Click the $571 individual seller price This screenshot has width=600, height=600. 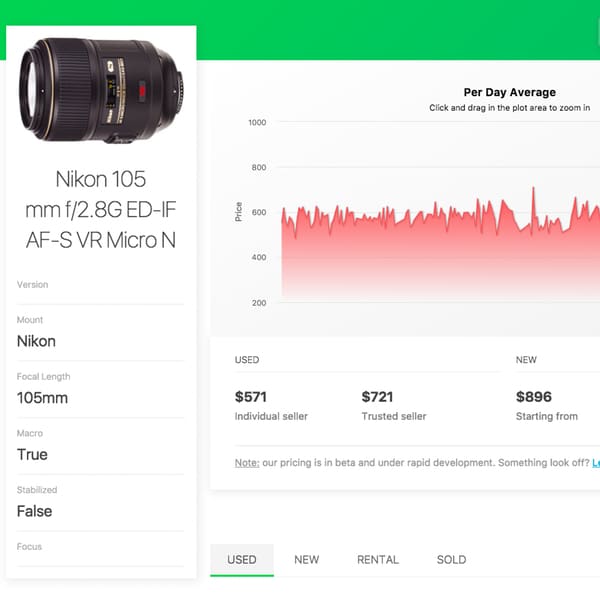click(x=251, y=397)
